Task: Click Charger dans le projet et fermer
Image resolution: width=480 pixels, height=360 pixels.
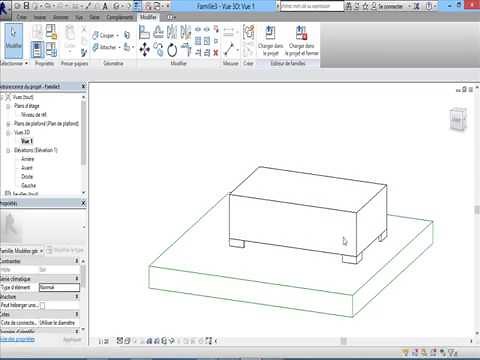Action: [x=302, y=41]
